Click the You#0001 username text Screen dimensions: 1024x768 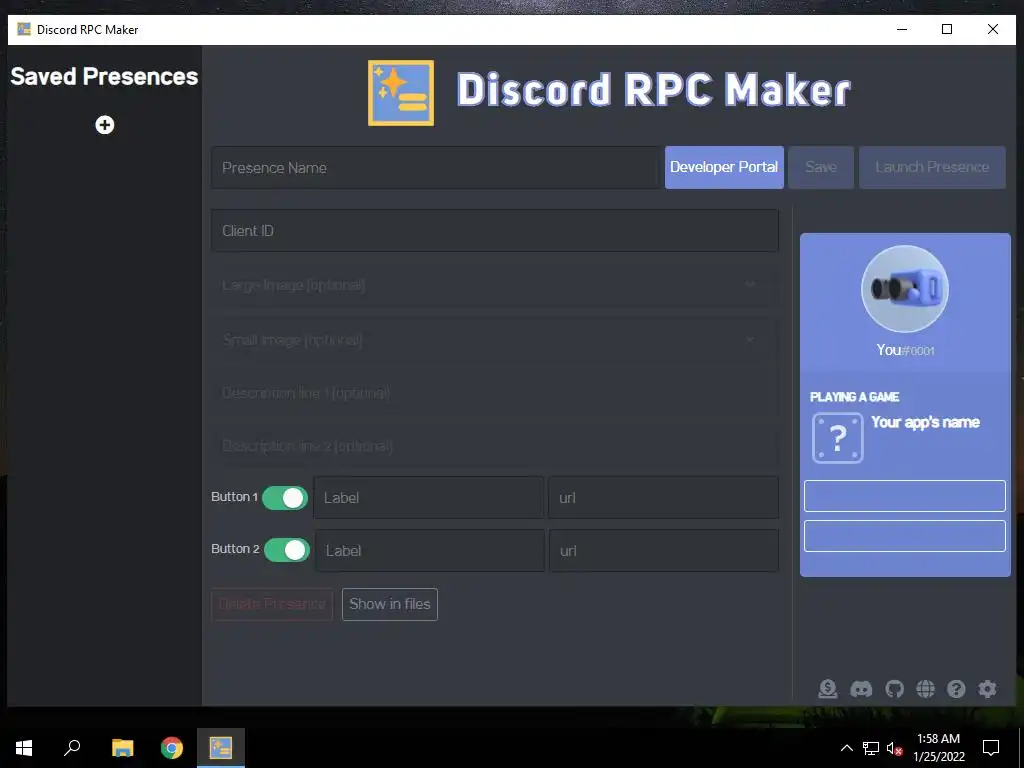905,350
